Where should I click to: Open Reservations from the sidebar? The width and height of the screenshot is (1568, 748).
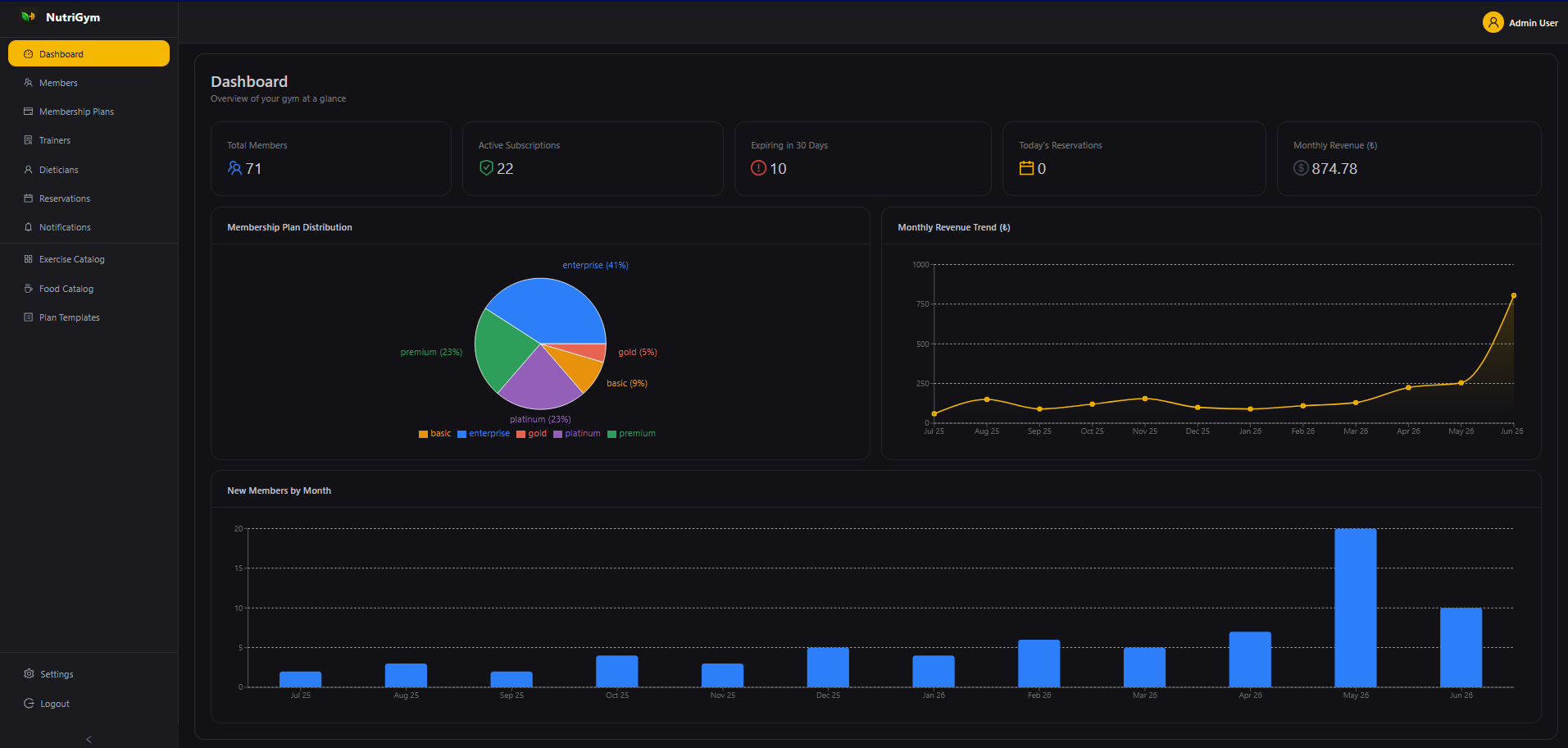click(89, 198)
